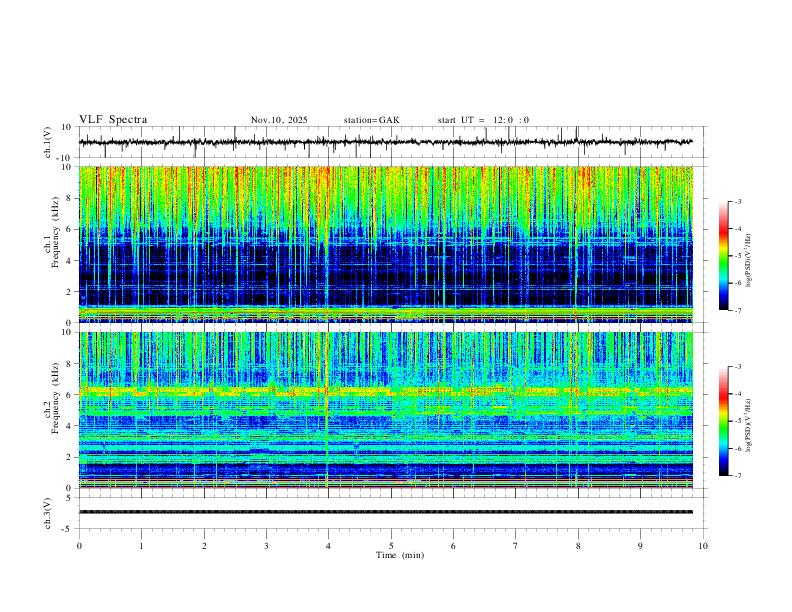Click the "6" kHz tick on ch.2 frequency axis
This screenshot has height=612, width=792.
click(x=70, y=395)
